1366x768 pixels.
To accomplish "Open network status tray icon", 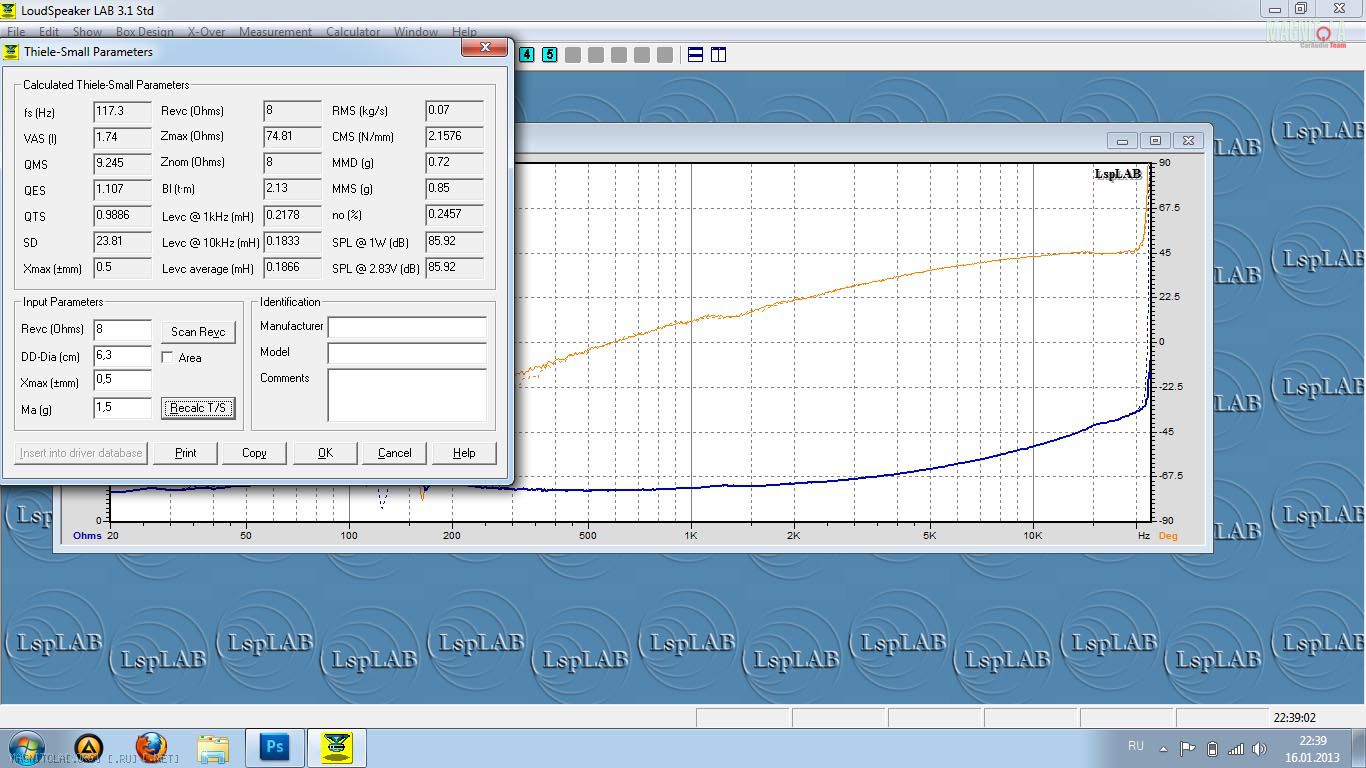I will (x=1236, y=748).
